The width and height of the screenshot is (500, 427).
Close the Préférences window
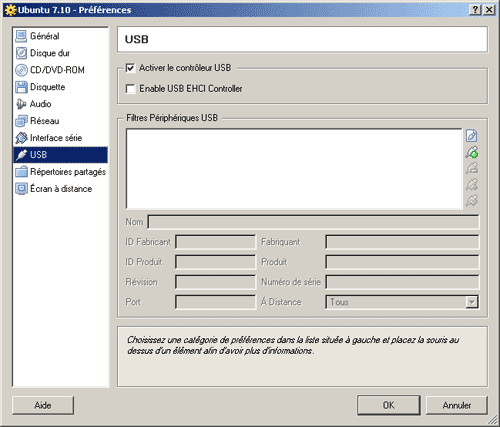(489, 10)
